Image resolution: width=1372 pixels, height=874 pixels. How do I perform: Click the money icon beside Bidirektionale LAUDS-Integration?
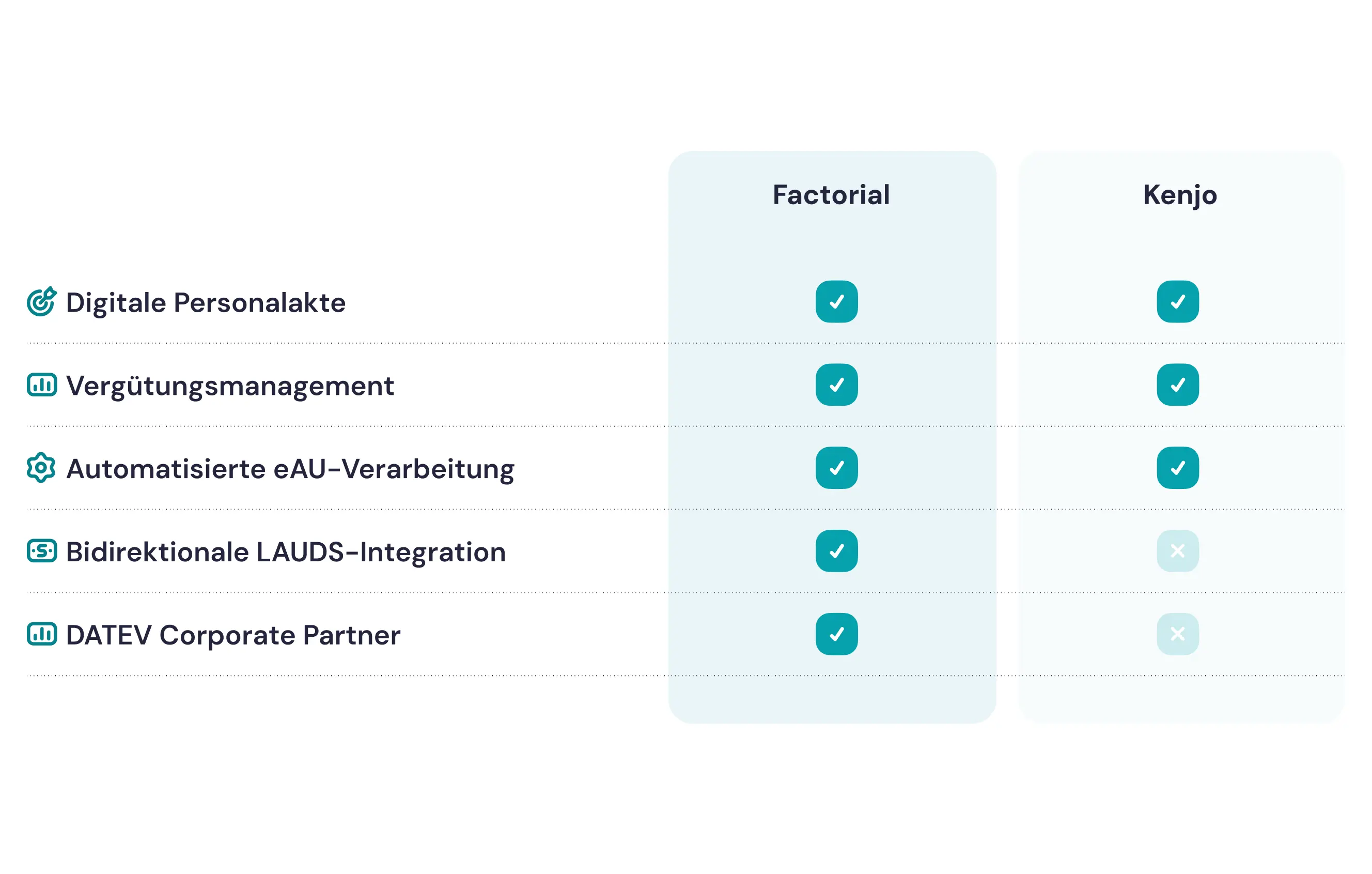(42, 551)
